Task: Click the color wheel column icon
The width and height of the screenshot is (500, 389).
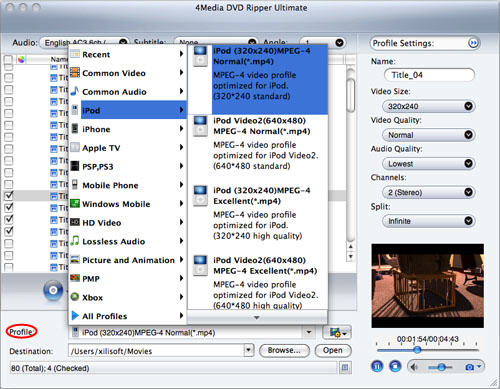Action: coord(21,59)
